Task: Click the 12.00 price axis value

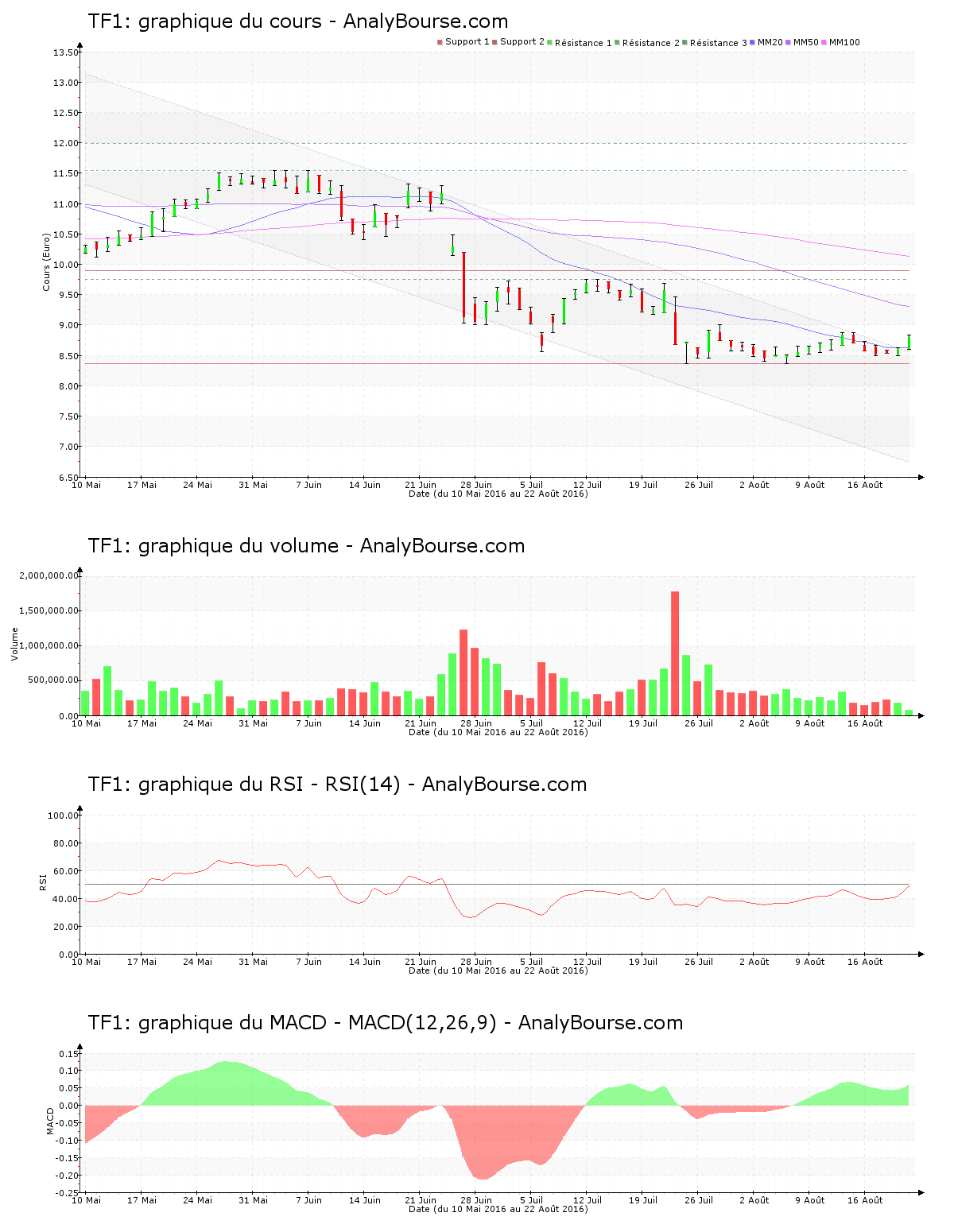Action: [x=65, y=143]
